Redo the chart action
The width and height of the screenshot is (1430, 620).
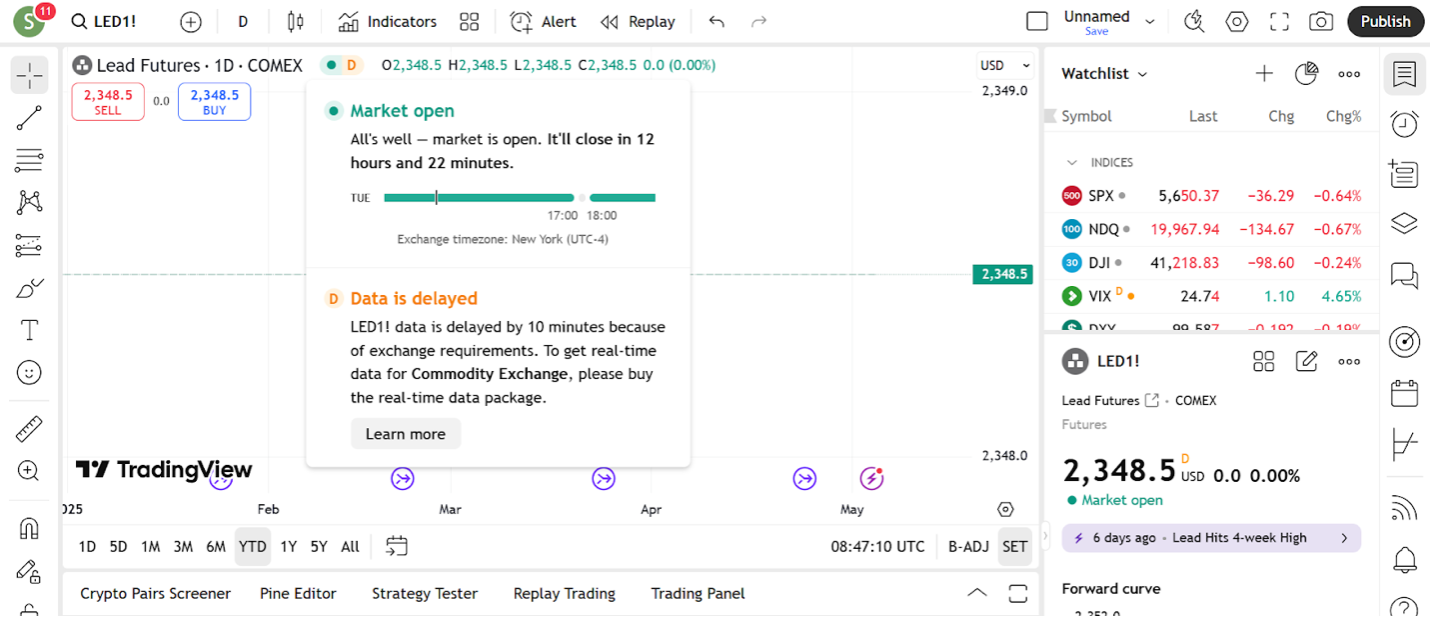point(759,22)
